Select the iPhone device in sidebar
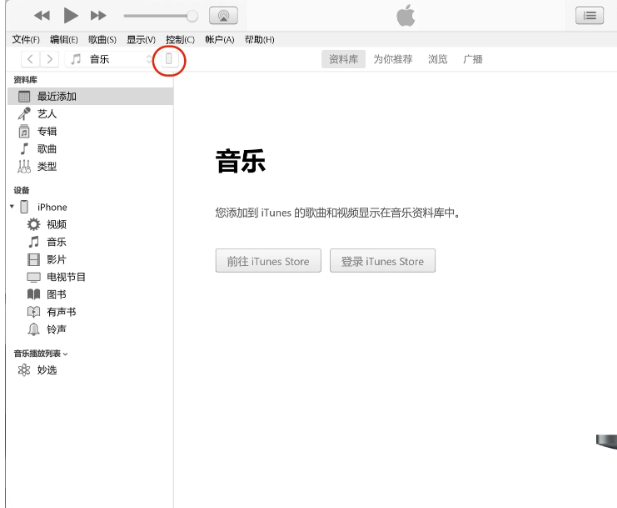This screenshot has height=508, width=617. click(x=90, y=207)
